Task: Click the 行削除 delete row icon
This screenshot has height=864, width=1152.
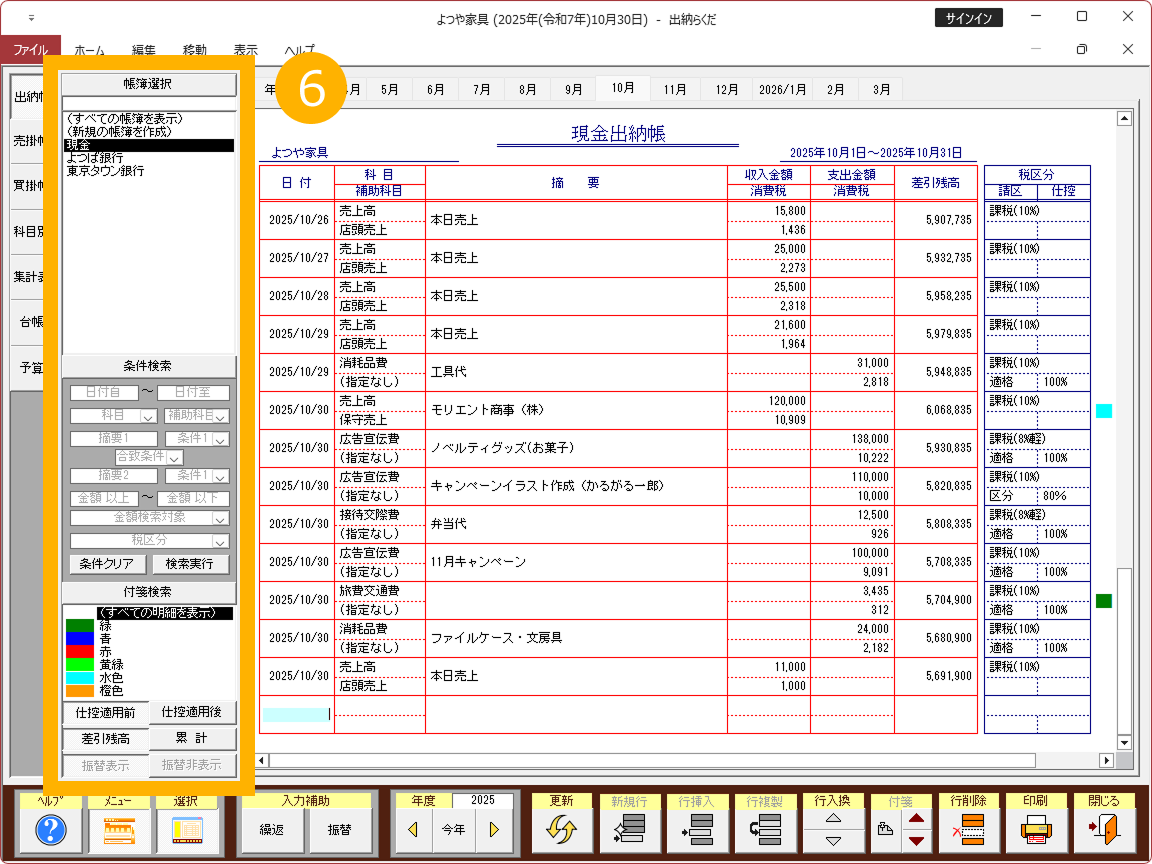Action: coord(968,829)
